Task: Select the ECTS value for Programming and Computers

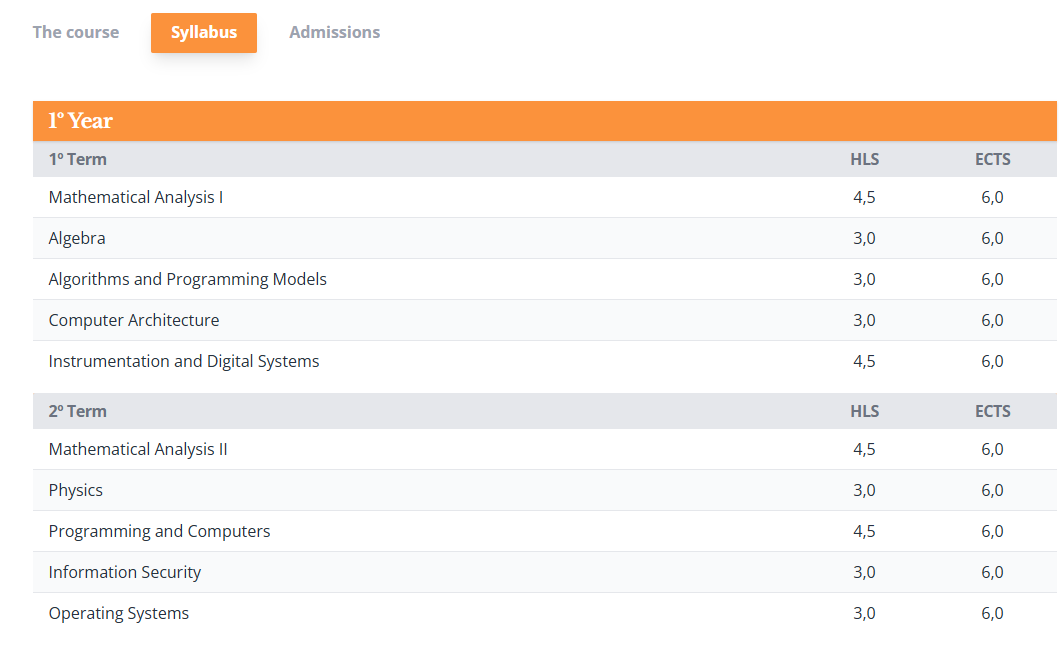Action: pos(992,531)
